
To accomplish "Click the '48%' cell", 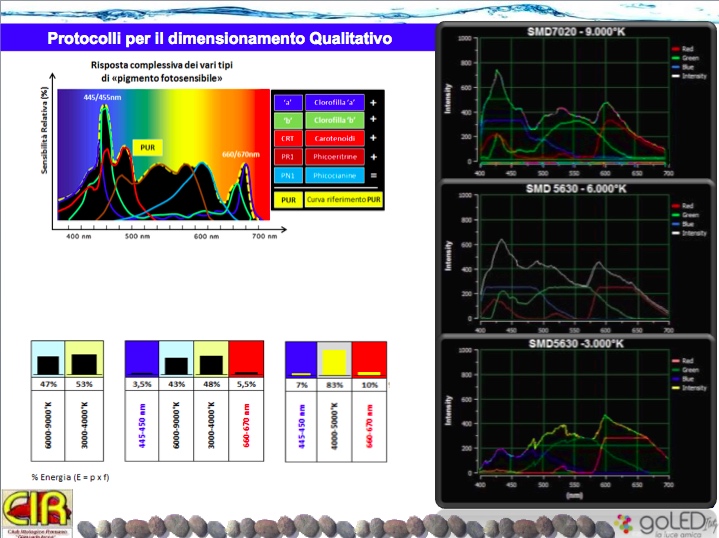I will point(211,384).
